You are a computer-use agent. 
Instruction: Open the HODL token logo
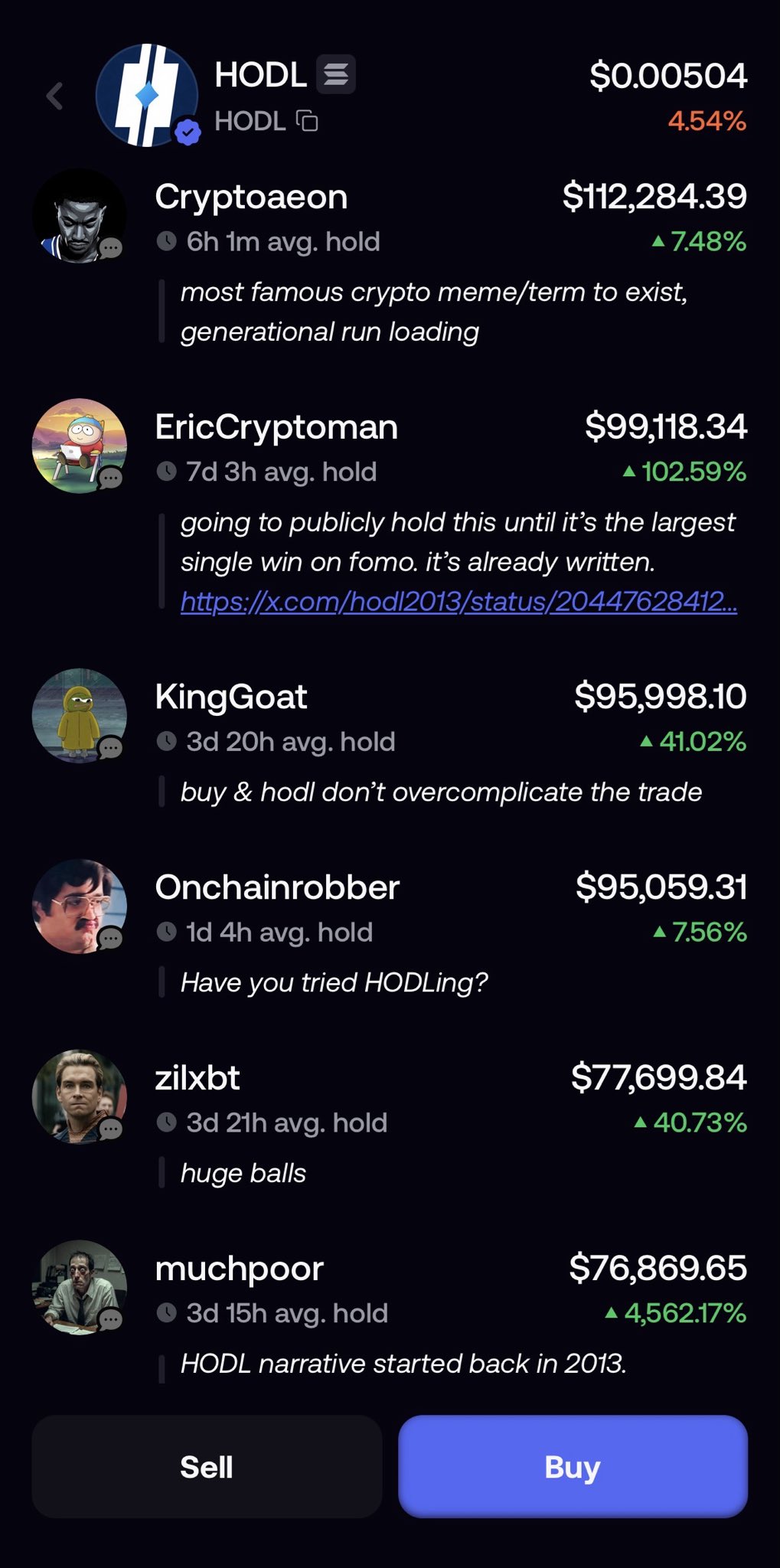click(146, 96)
